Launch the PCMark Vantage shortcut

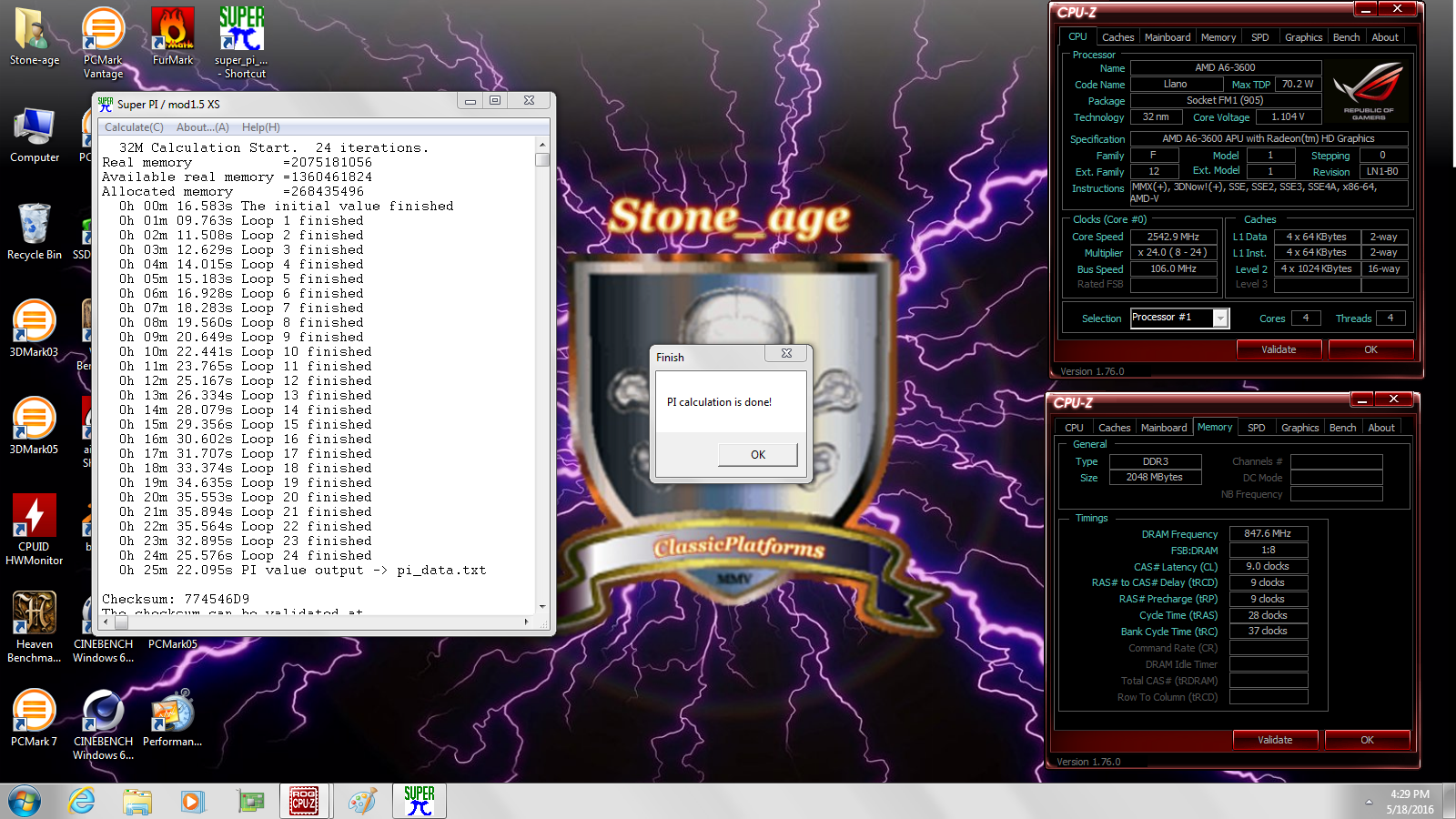click(103, 43)
